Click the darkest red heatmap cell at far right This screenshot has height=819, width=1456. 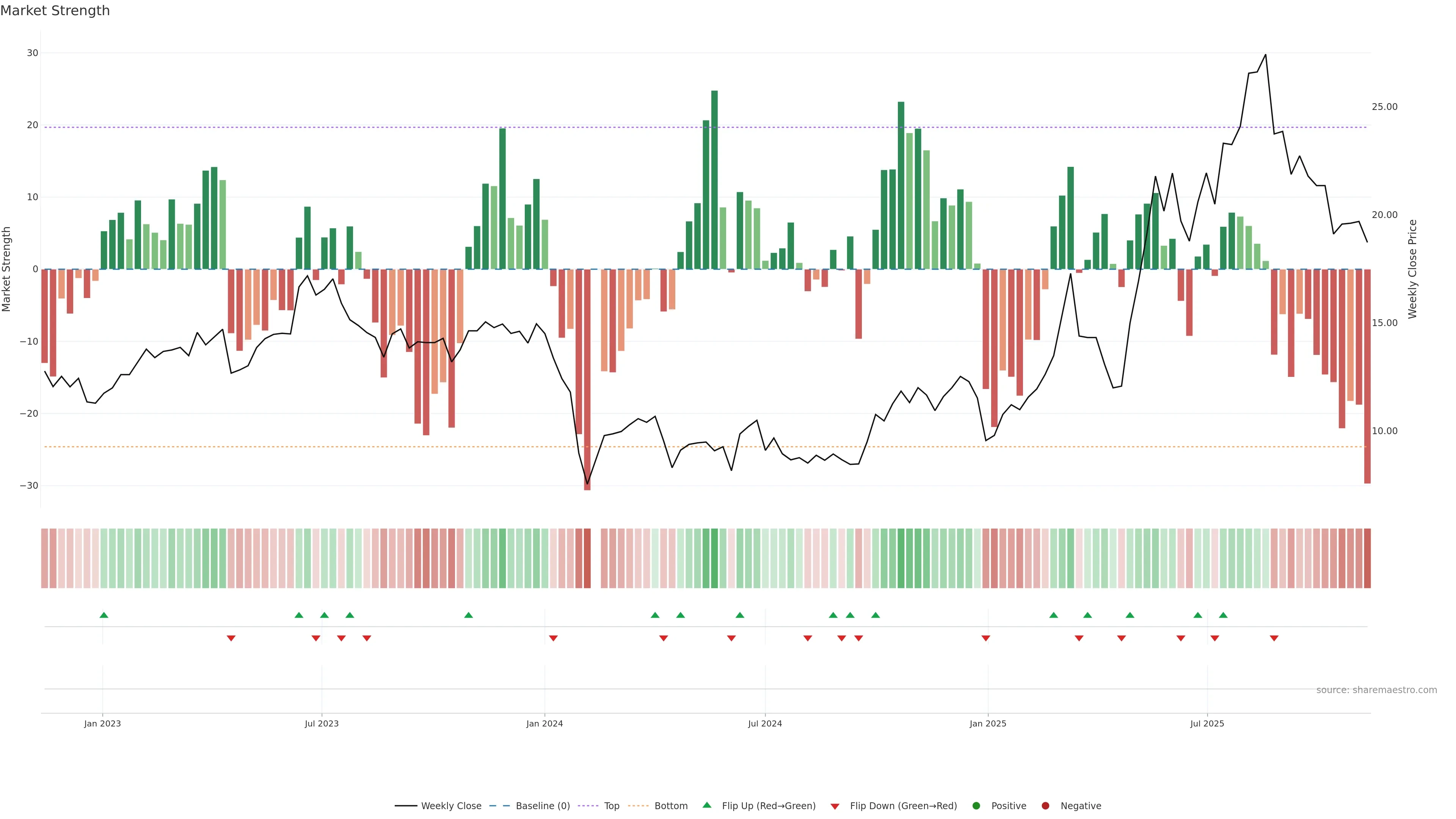1367,558
